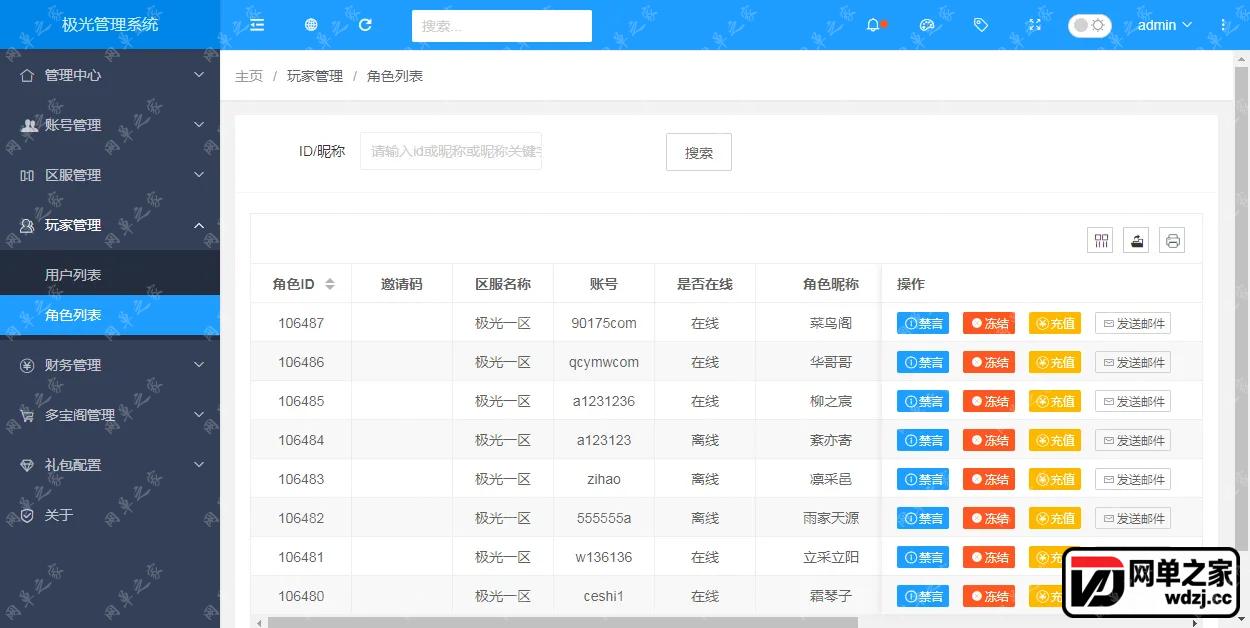The width and height of the screenshot is (1250, 628).
Task: Click the 搜索 button
Action: 699,152
